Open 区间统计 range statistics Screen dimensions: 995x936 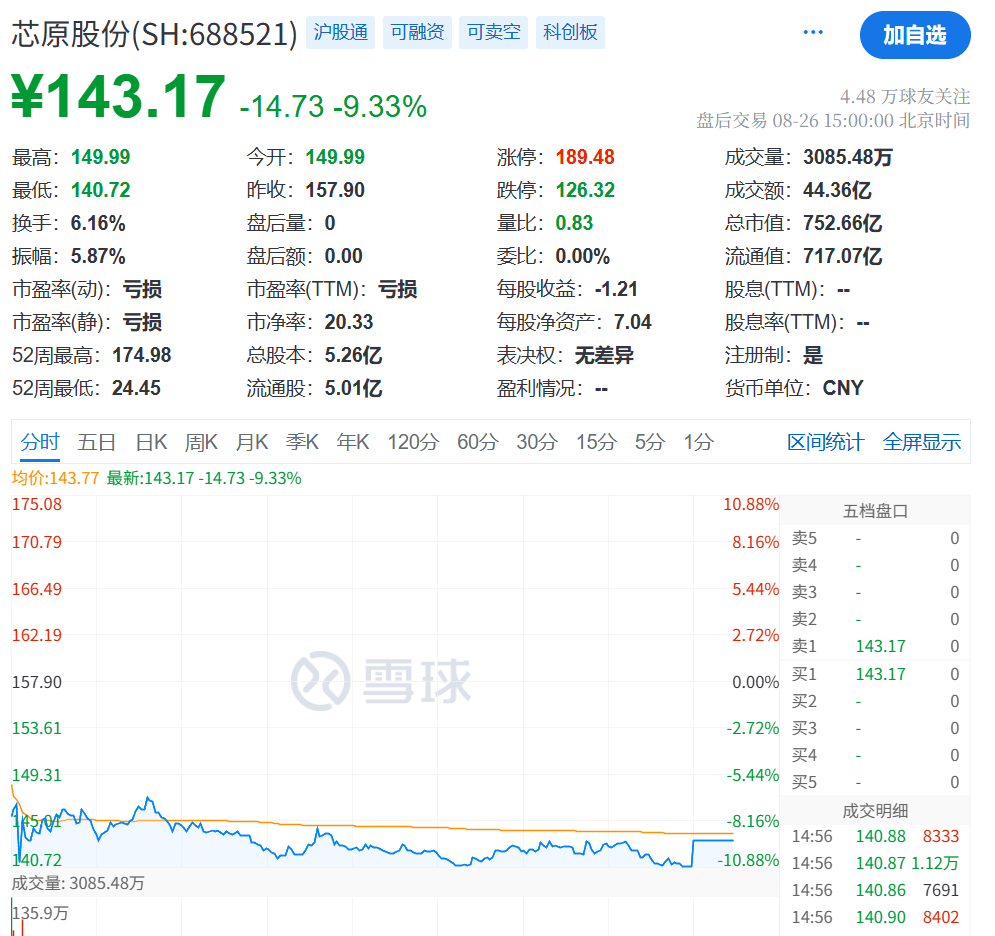(826, 442)
